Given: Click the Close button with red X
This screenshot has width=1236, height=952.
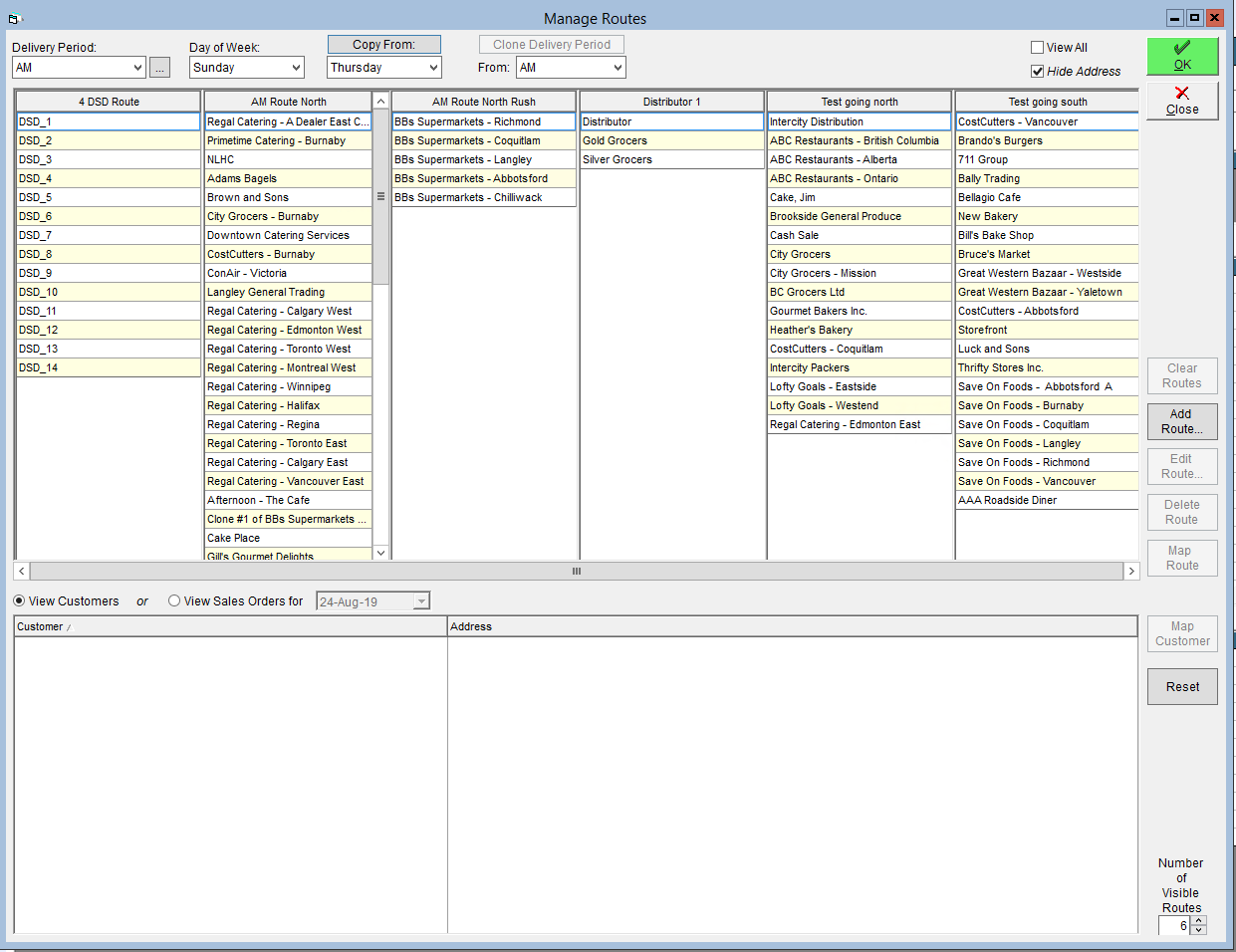Looking at the screenshot, I should (x=1182, y=101).
